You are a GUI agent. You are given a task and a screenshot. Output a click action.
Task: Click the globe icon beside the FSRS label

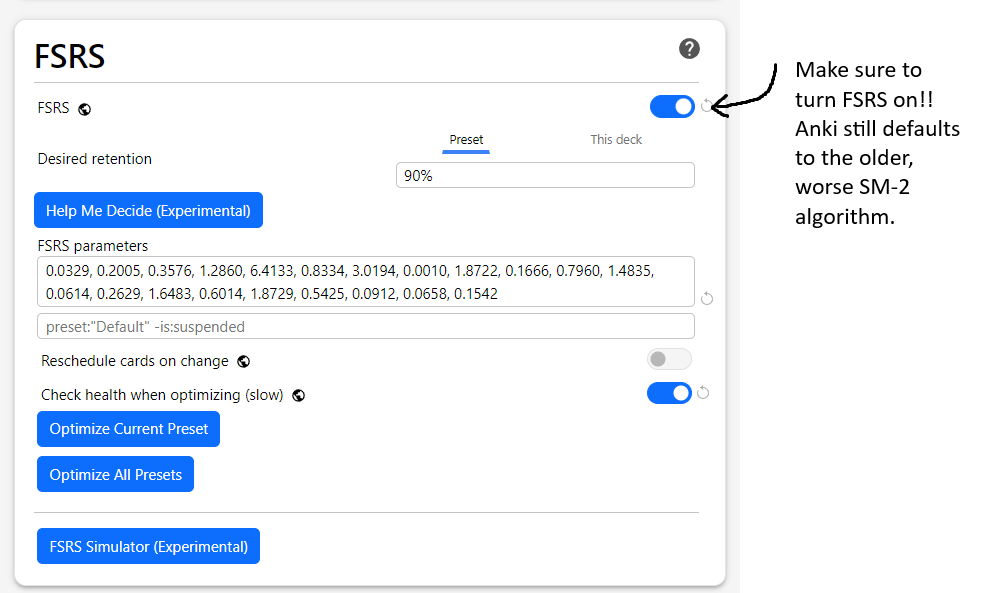pyautogui.click(x=85, y=109)
